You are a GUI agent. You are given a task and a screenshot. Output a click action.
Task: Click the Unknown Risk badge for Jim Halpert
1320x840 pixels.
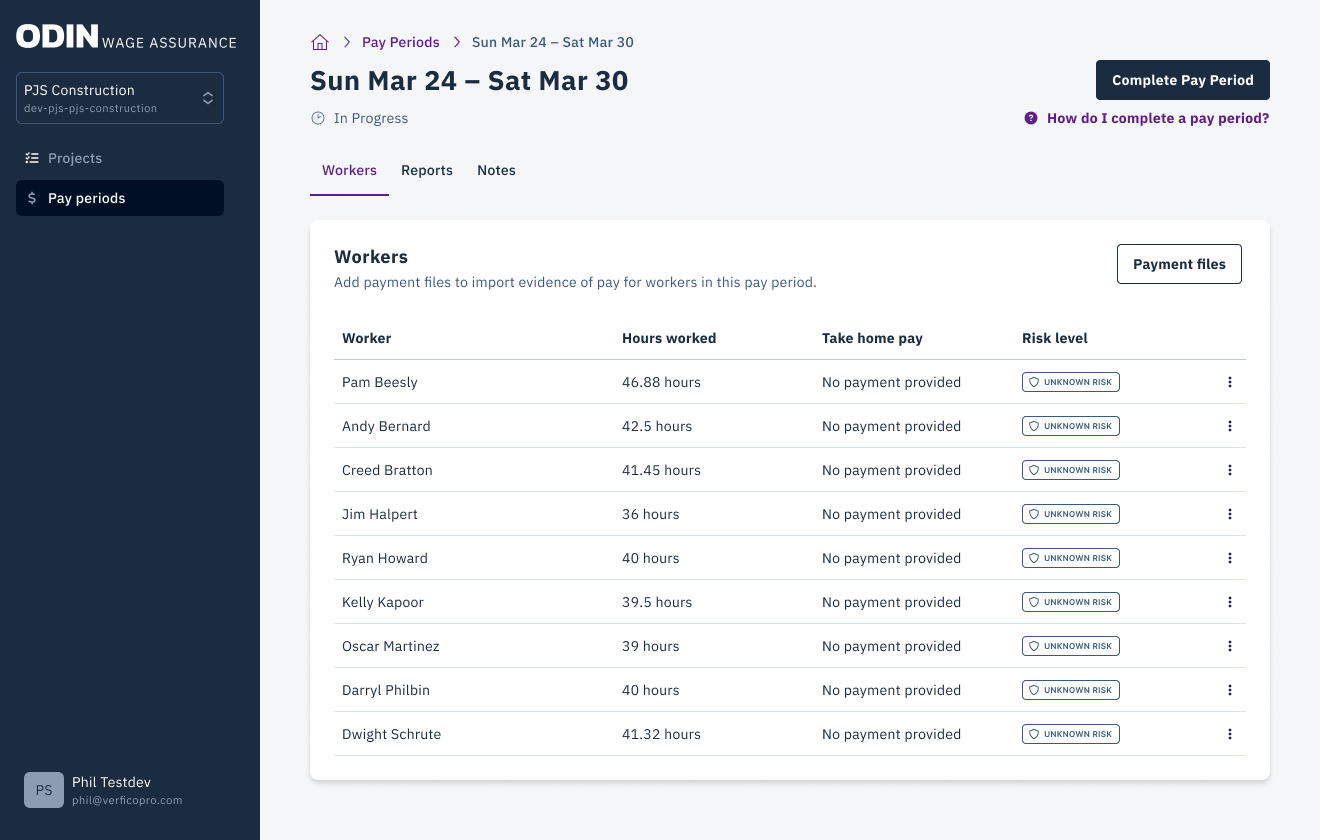(1070, 513)
